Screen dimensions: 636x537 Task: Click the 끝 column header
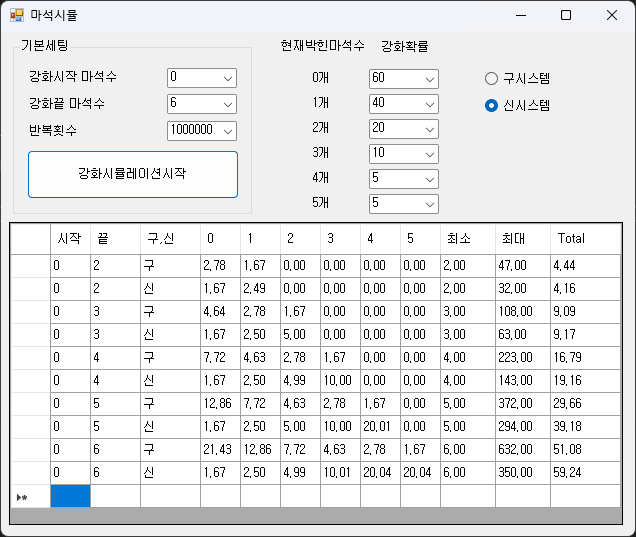click(116, 238)
